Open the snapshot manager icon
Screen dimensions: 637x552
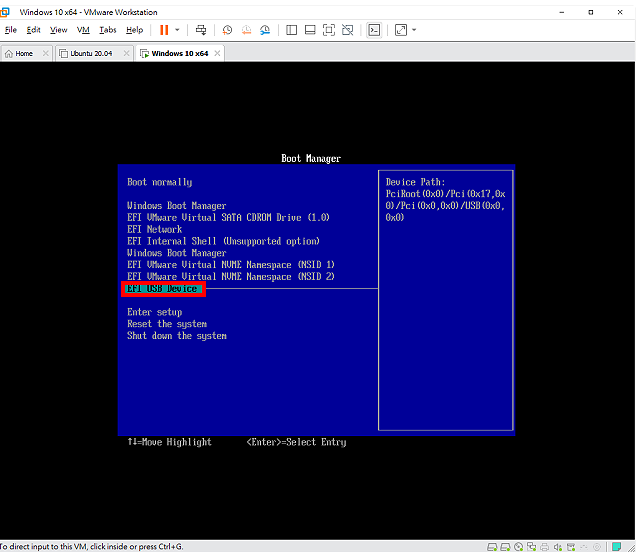[x=265, y=30]
